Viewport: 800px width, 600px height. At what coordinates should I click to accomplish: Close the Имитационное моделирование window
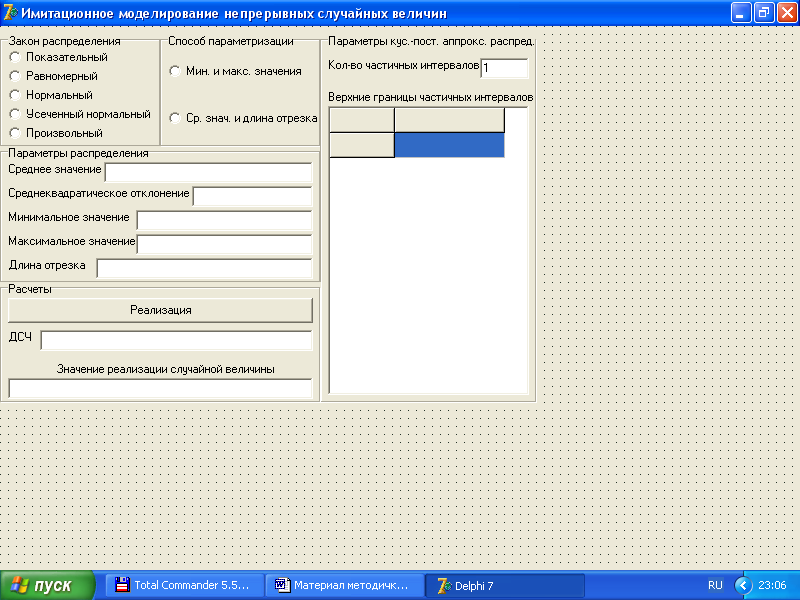click(x=786, y=13)
